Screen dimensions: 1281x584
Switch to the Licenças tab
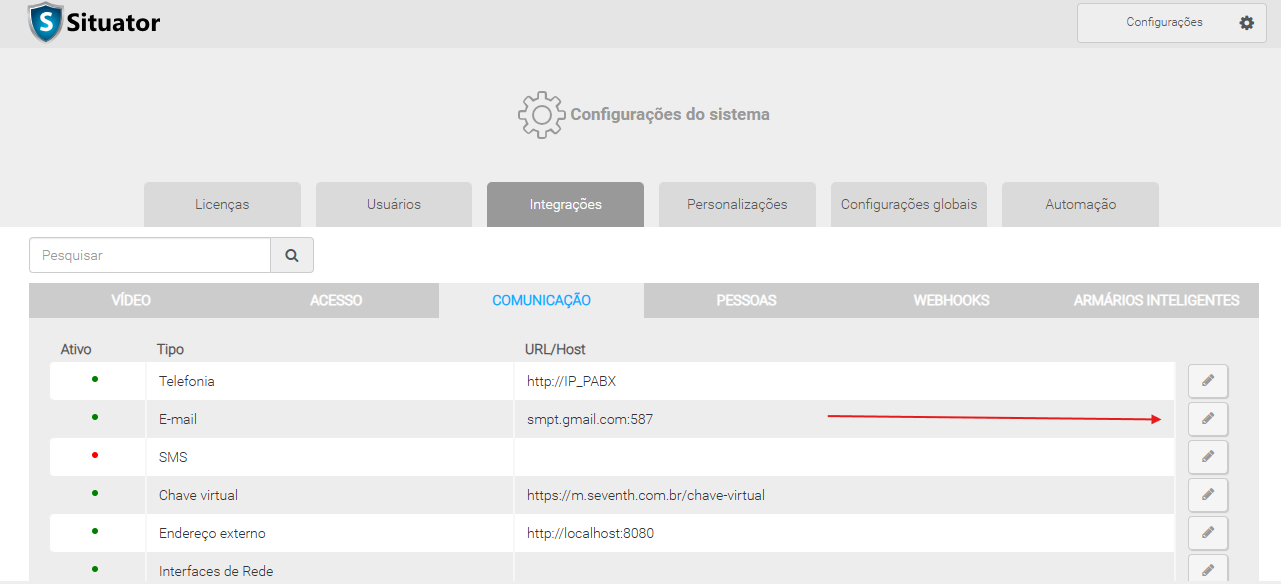pos(222,204)
